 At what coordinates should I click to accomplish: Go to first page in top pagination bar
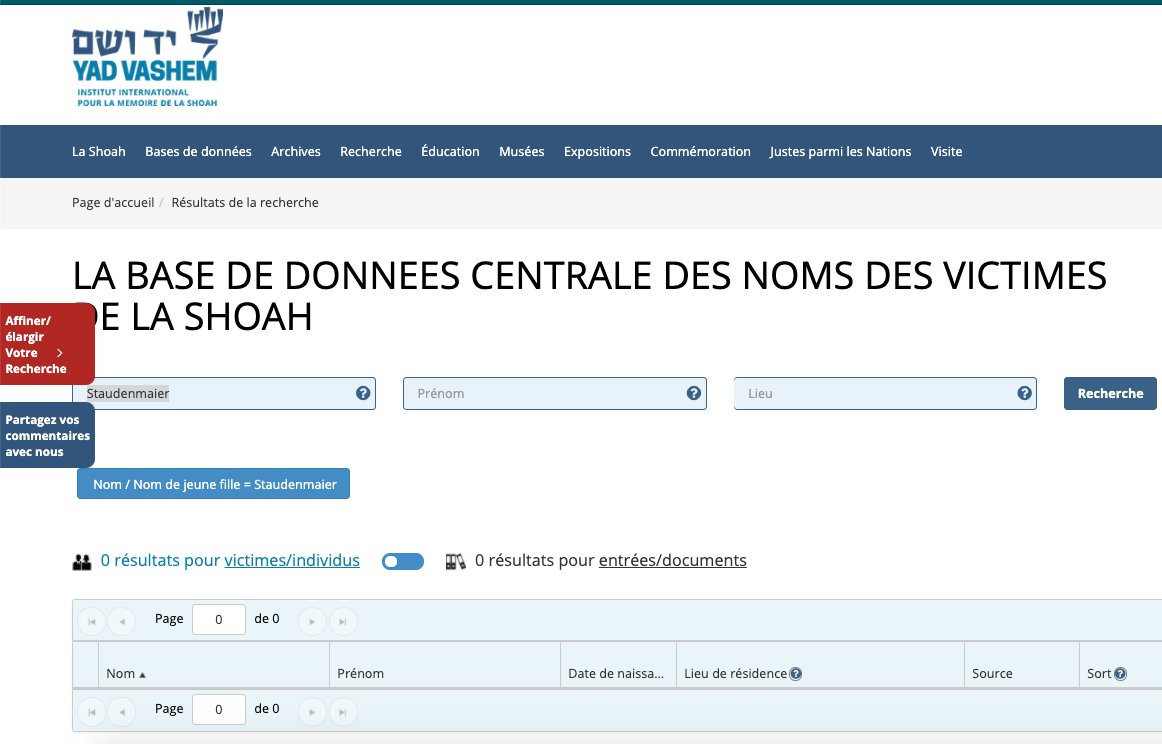[x=91, y=621]
